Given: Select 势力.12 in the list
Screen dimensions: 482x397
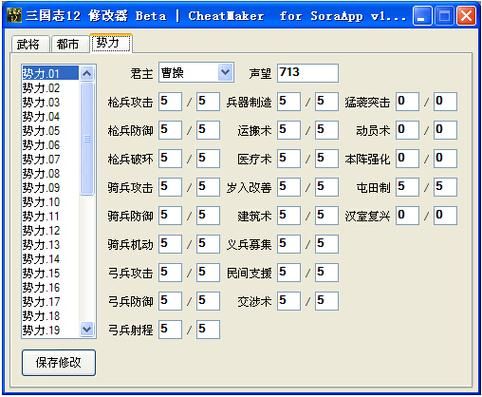Looking at the screenshot, I should tap(50, 231).
